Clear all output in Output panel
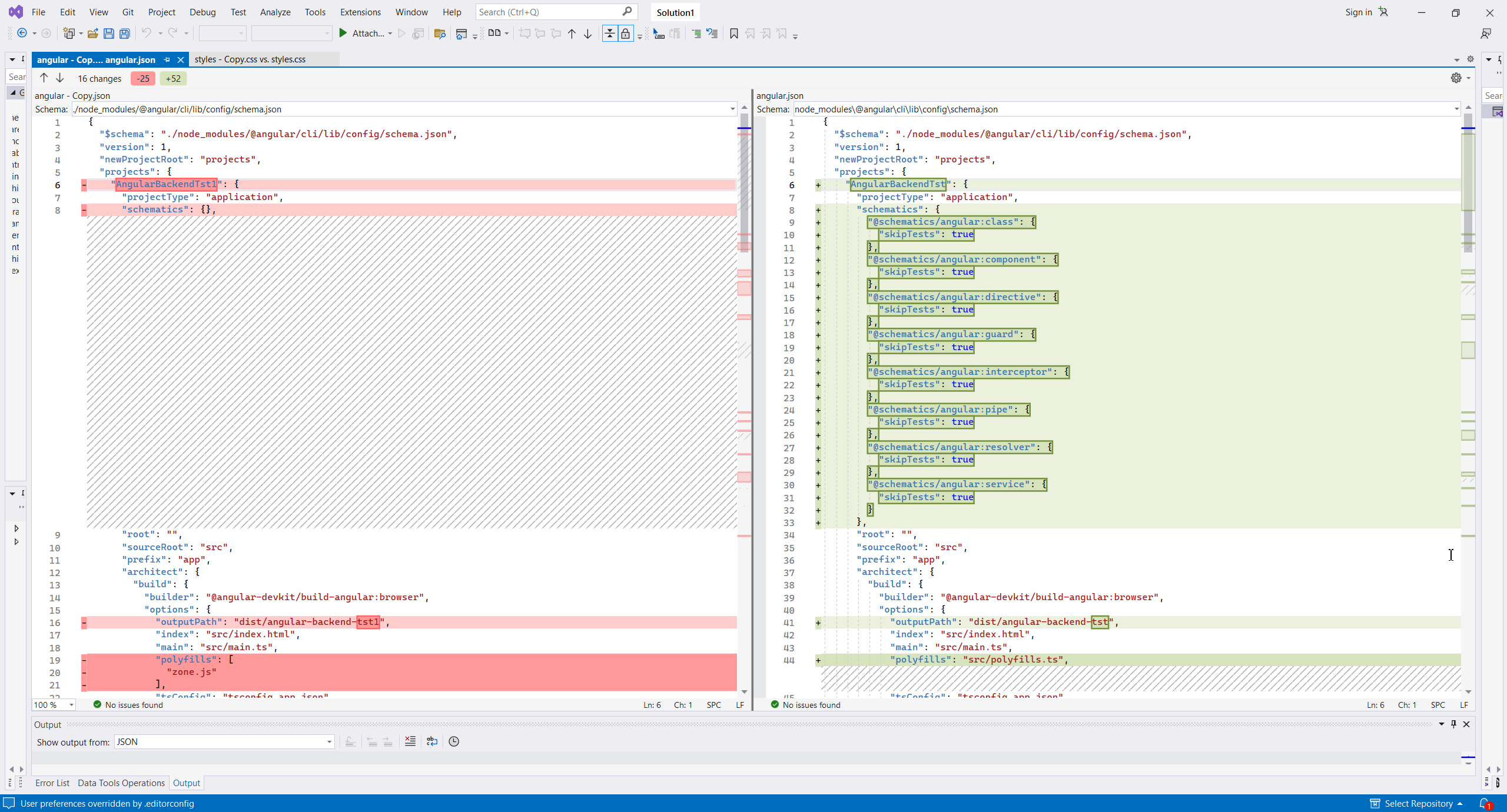 coord(410,741)
